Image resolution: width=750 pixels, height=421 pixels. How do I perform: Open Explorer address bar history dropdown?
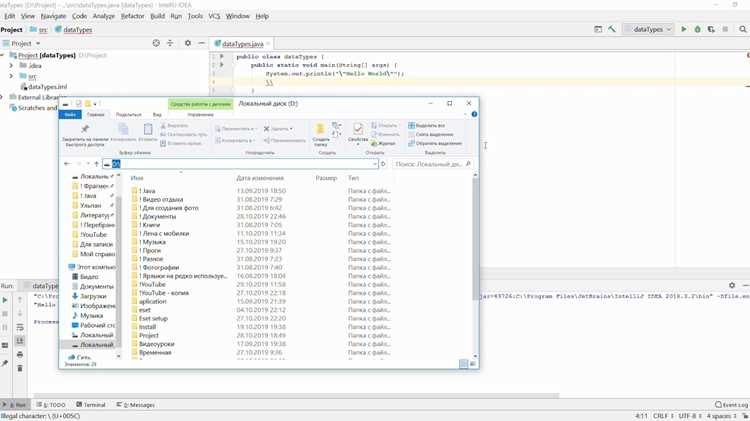pos(375,164)
